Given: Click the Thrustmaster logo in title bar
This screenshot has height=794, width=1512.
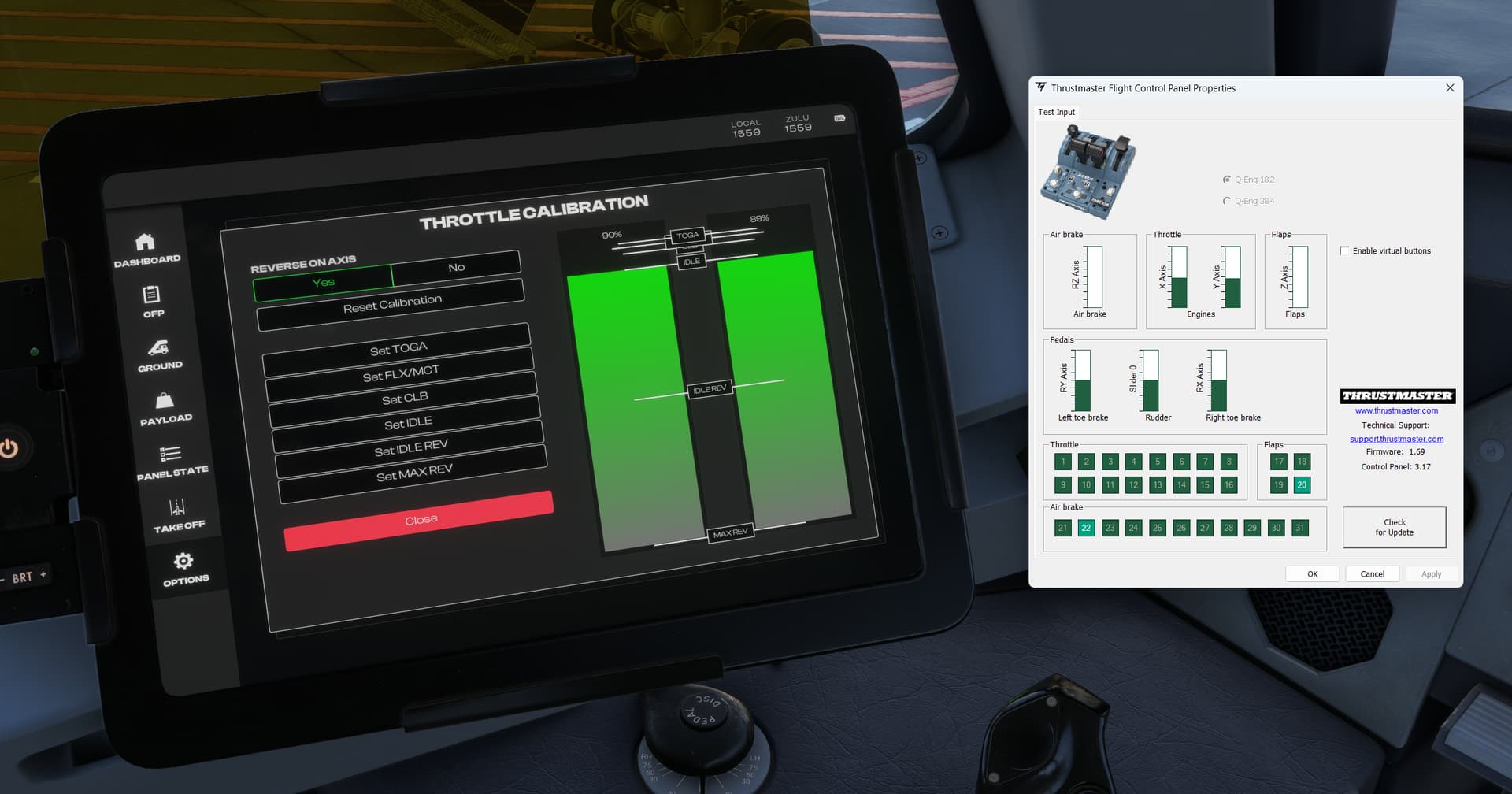Looking at the screenshot, I should coord(1040,87).
